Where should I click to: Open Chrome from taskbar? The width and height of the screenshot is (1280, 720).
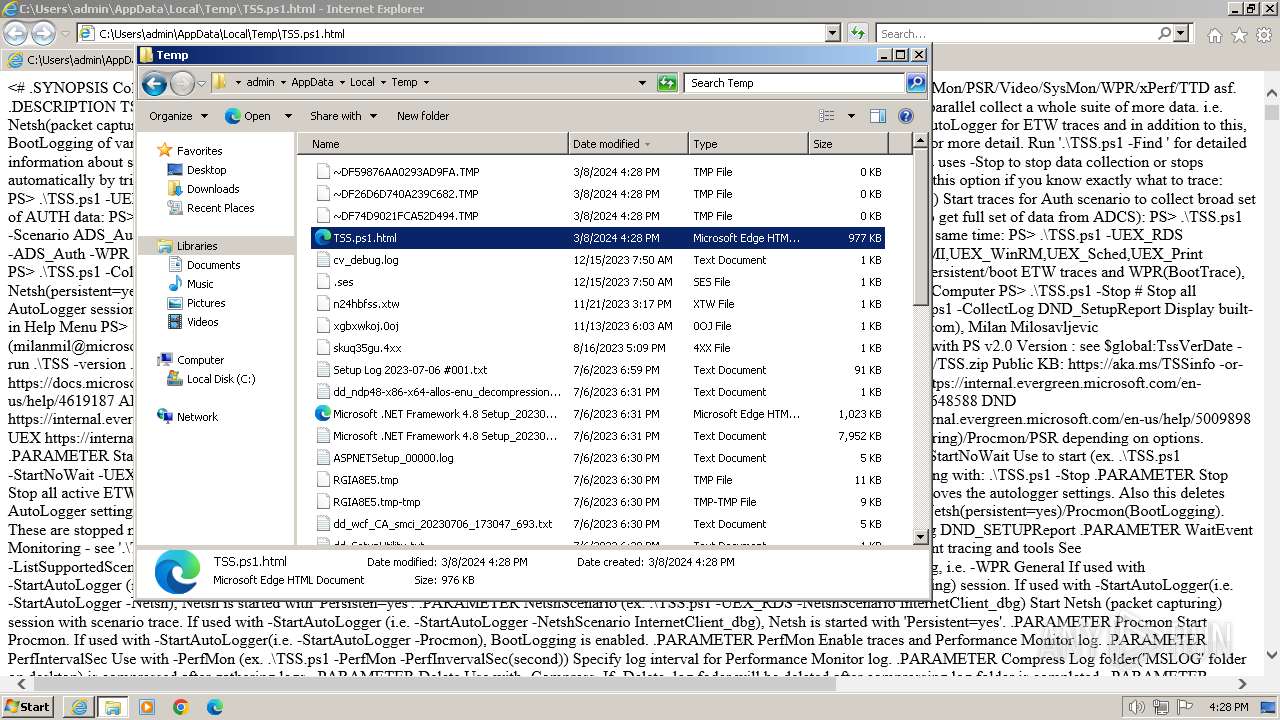[181, 707]
